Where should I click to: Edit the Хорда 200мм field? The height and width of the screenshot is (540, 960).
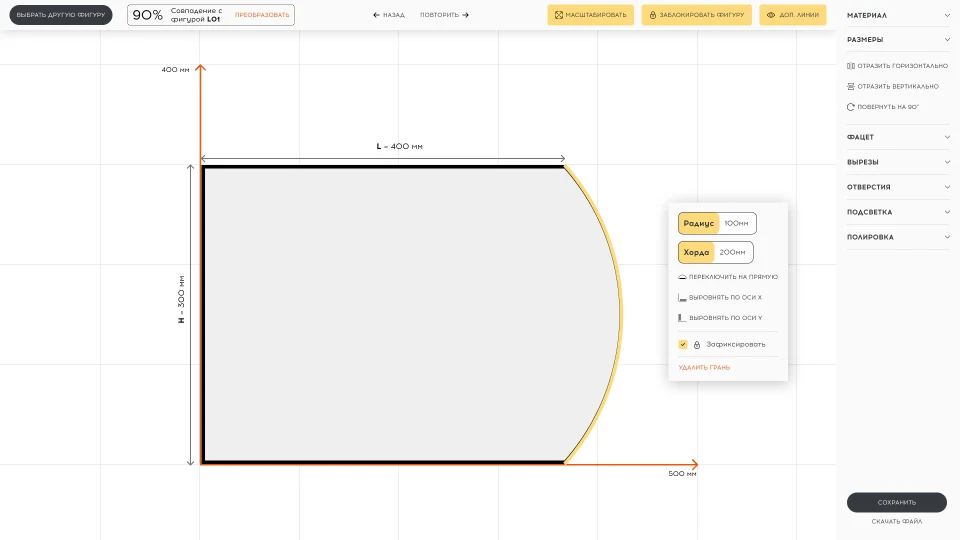[x=733, y=252]
